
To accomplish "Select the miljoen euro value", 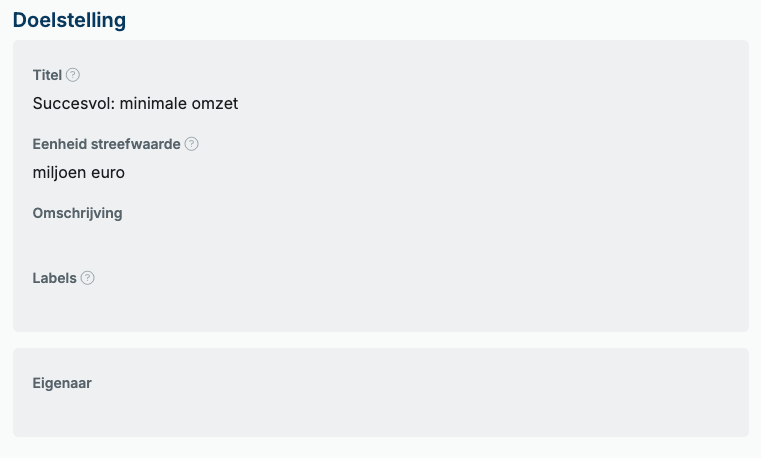I will [x=79, y=173].
